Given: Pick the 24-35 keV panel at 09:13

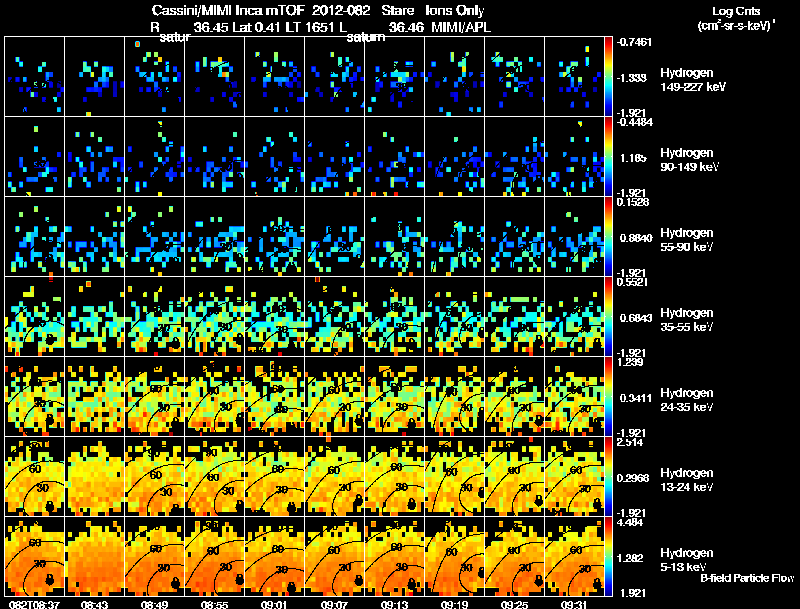Looking at the screenshot, I should pos(394,396).
